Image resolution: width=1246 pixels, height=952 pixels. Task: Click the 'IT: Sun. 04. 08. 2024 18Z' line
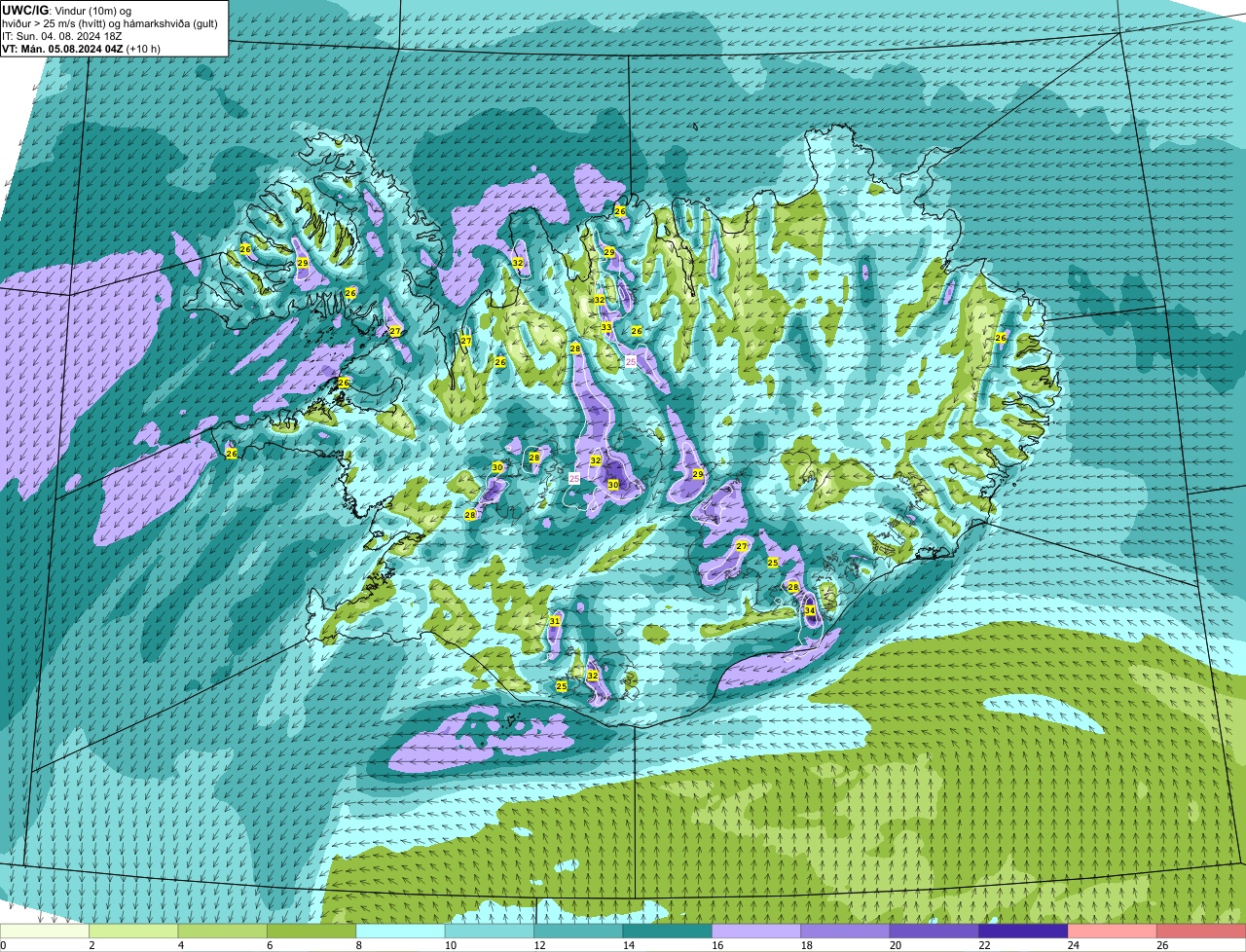pyautogui.click(x=62, y=36)
